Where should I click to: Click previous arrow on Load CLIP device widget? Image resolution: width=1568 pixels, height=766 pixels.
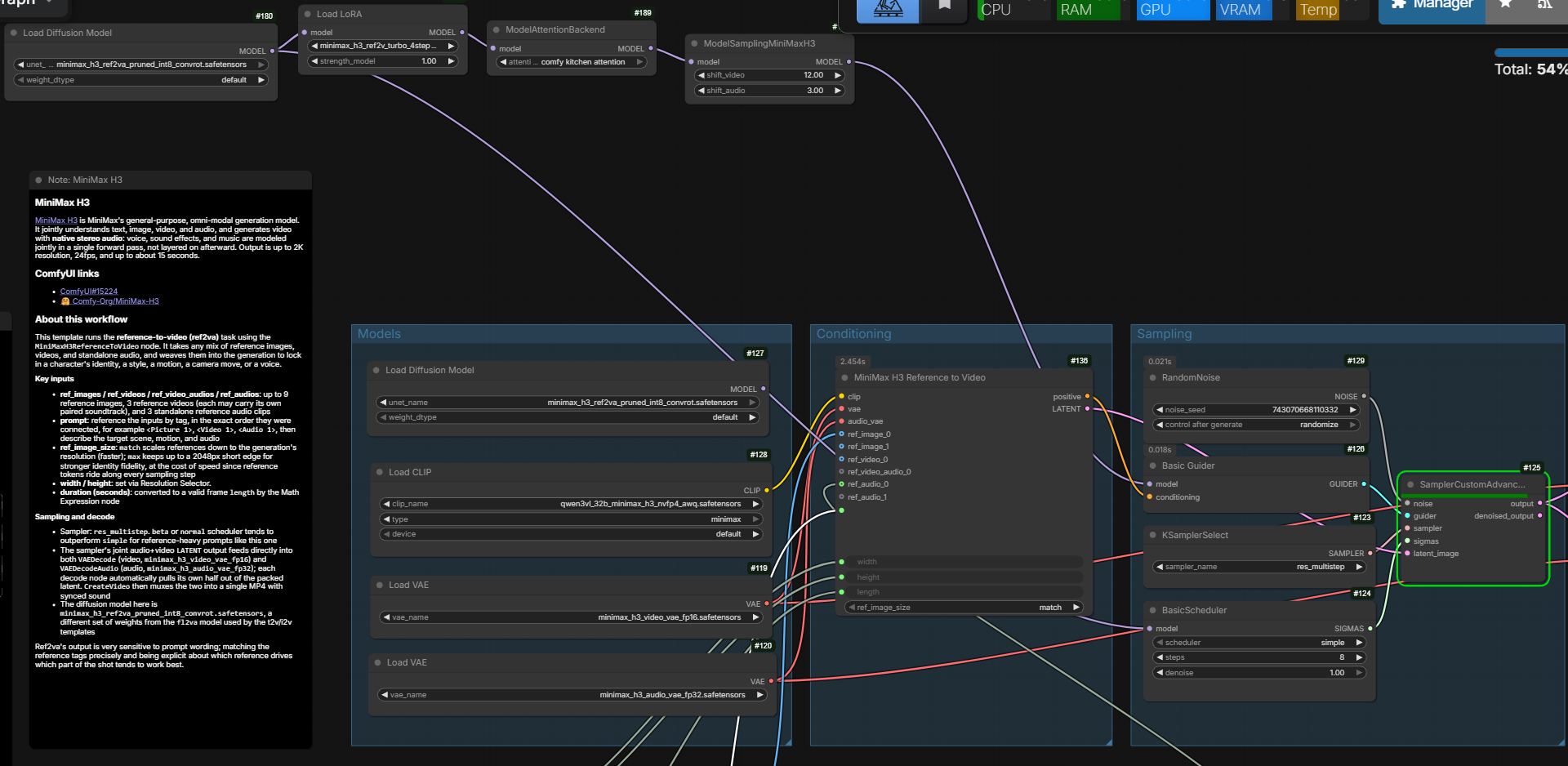point(386,534)
